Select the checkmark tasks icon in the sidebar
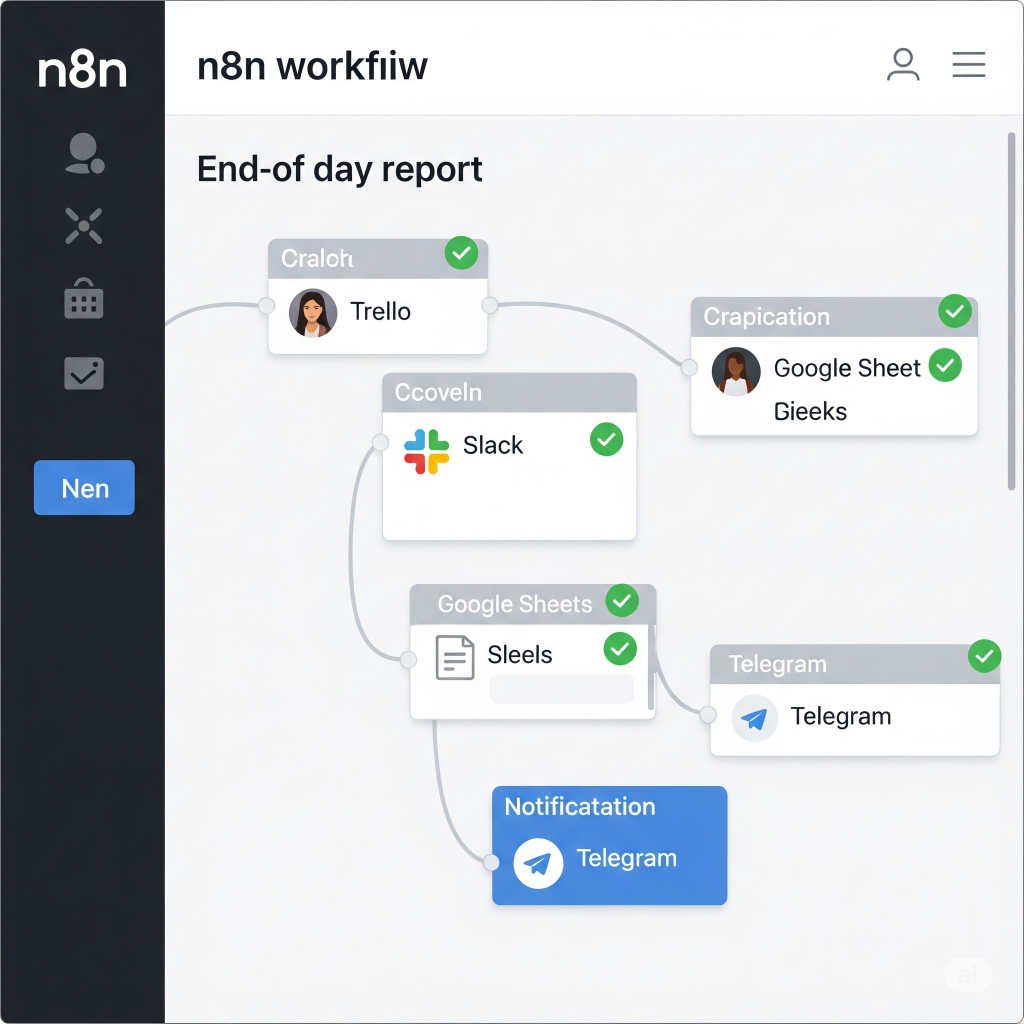The image size is (1024, 1024). 84,372
